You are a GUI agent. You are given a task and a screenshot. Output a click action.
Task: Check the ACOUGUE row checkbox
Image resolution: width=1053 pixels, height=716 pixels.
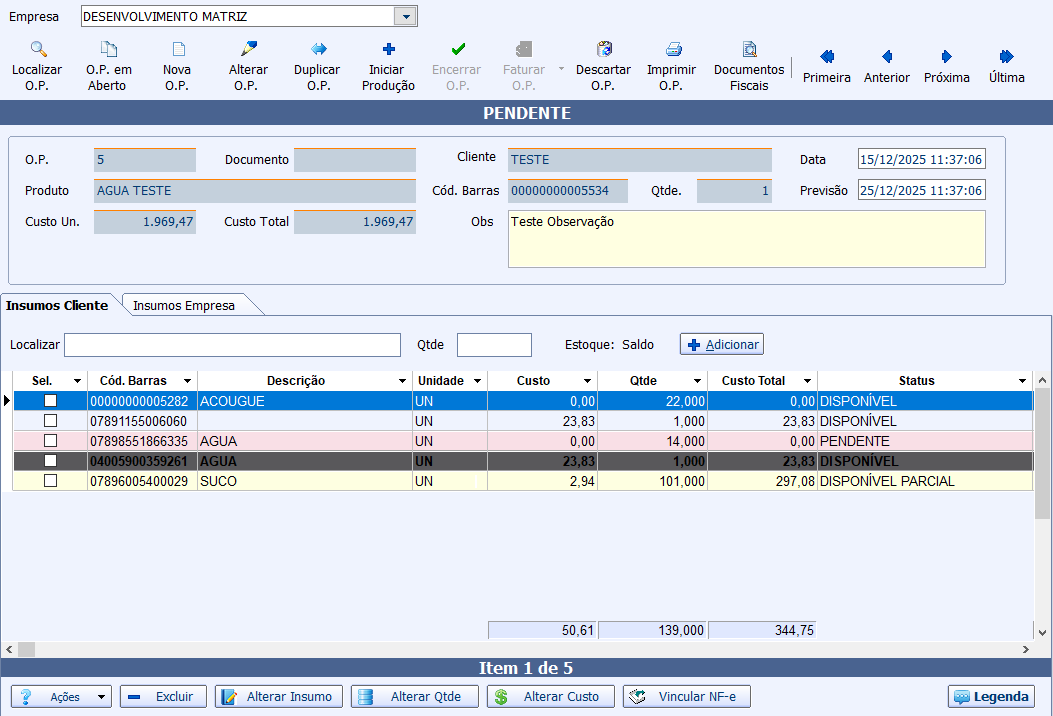[50, 401]
